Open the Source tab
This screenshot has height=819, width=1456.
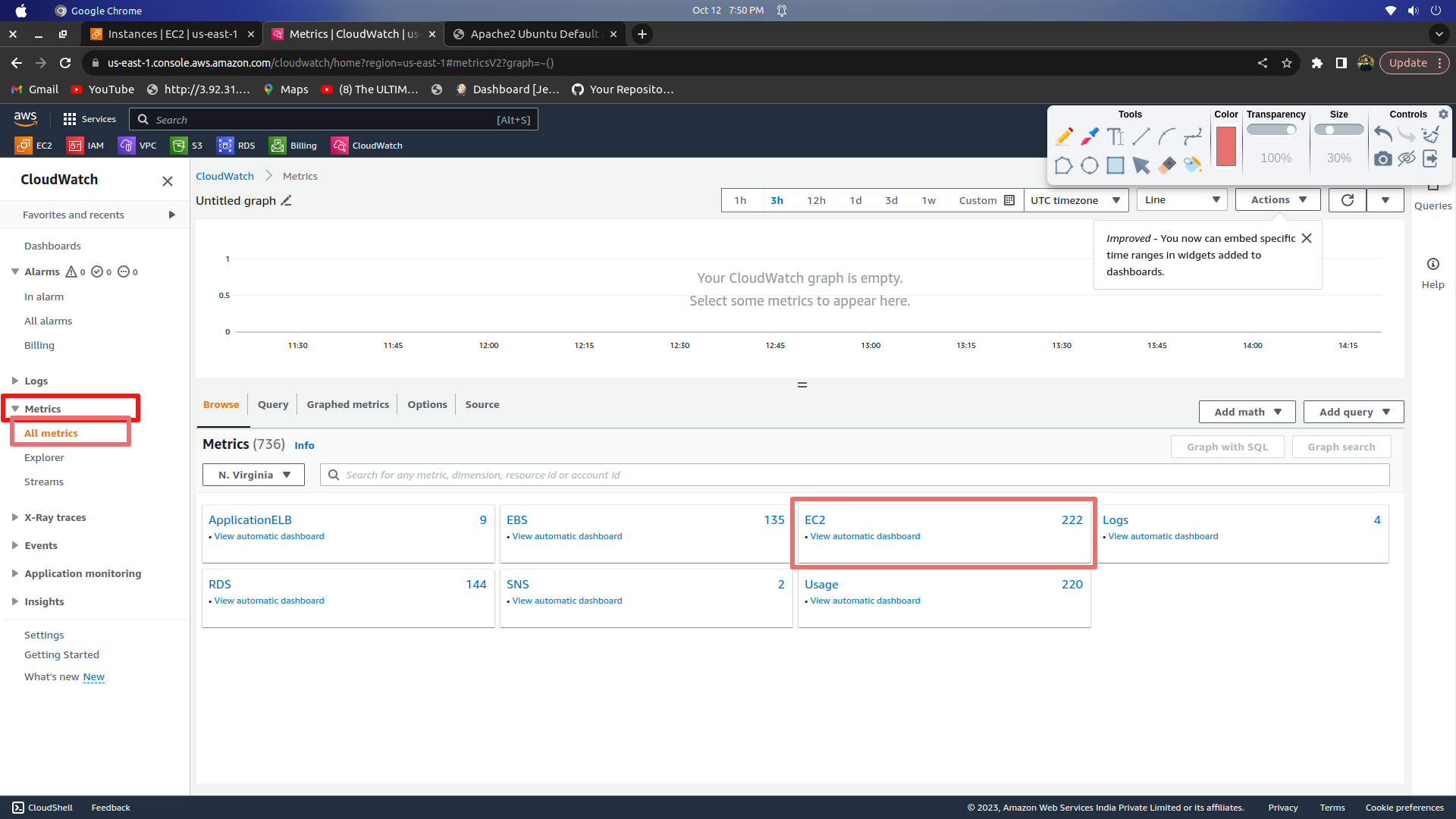pyautogui.click(x=482, y=405)
